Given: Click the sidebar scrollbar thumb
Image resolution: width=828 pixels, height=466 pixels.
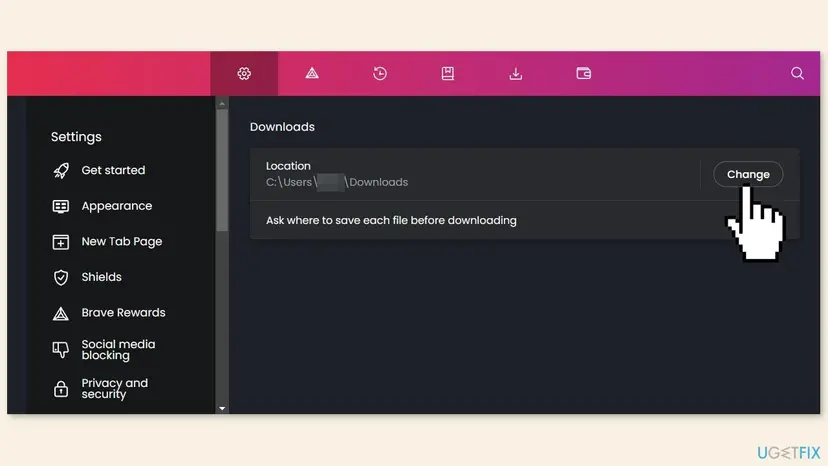Looking at the screenshot, I should [222, 170].
